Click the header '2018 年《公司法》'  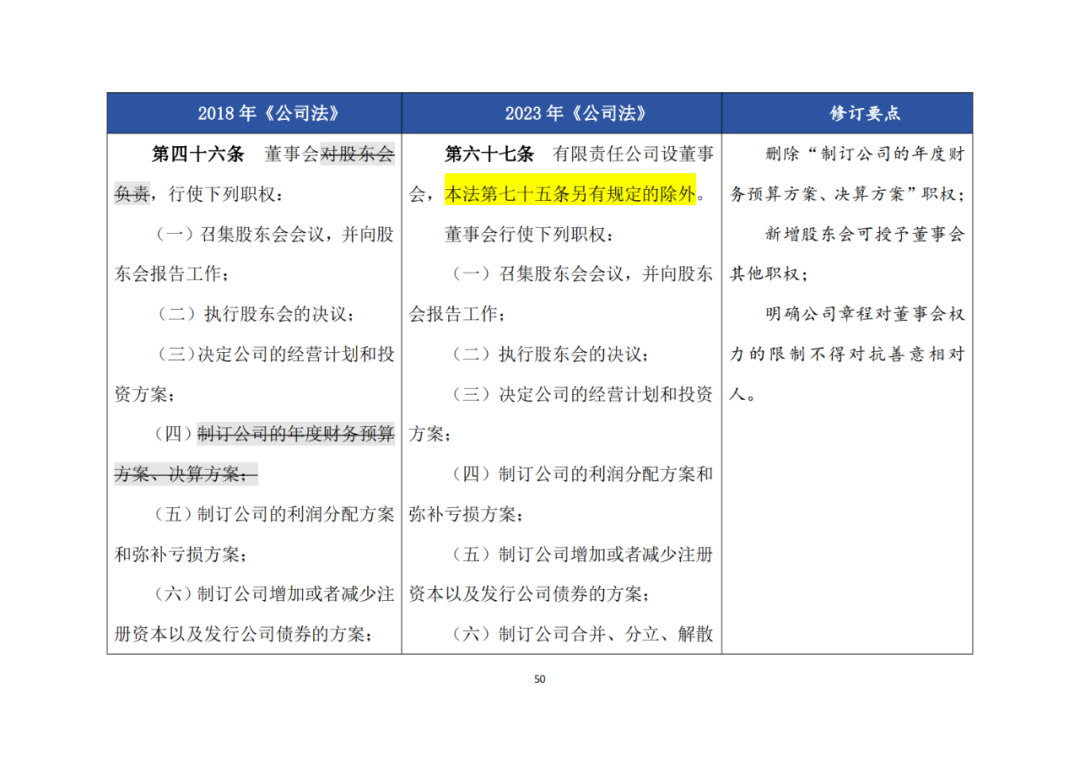click(x=268, y=113)
